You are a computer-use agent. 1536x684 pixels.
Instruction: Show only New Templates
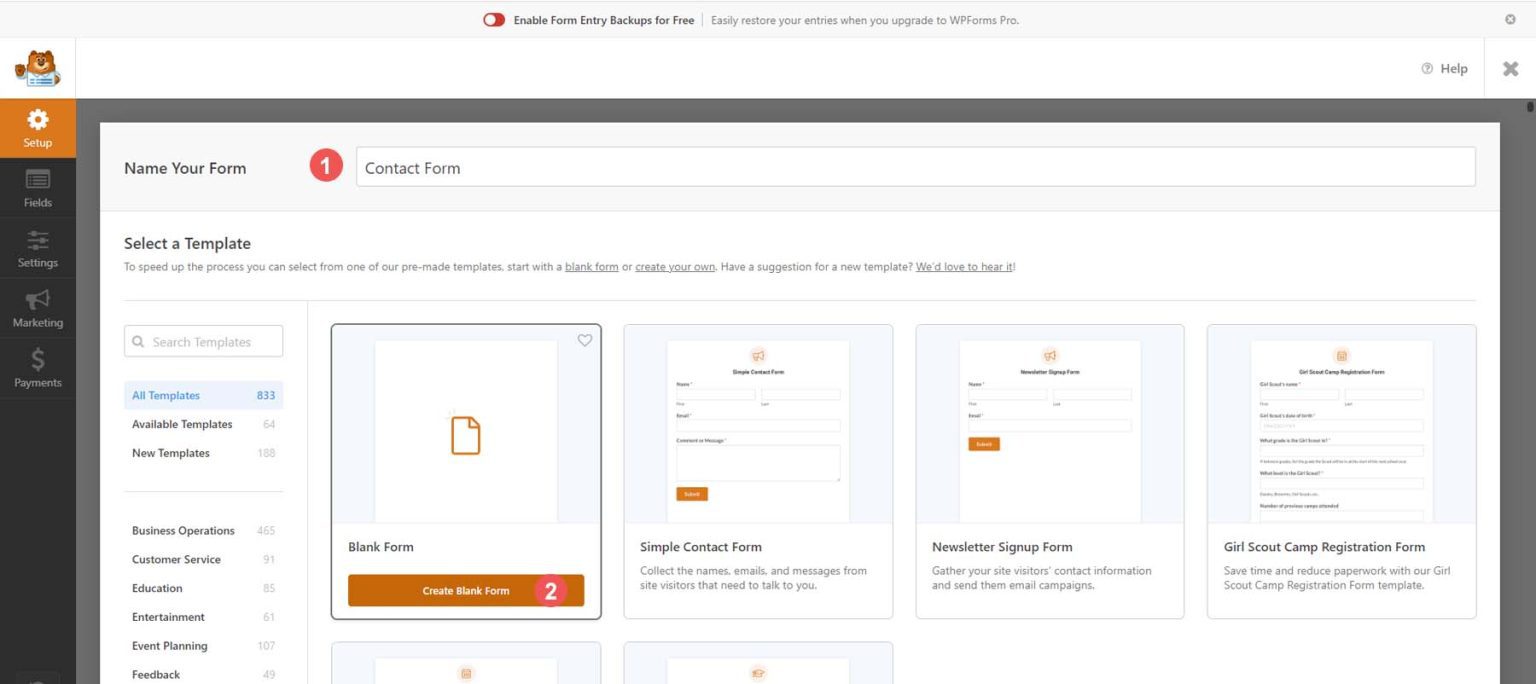[170, 452]
